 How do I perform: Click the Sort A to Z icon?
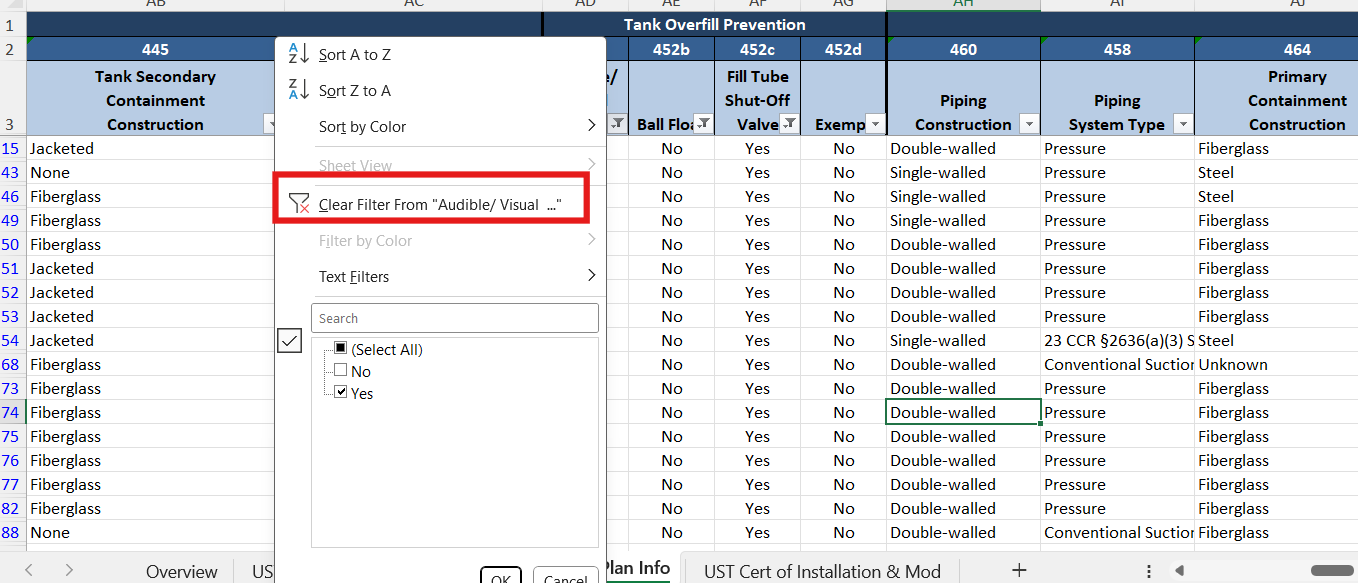(x=298, y=54)
